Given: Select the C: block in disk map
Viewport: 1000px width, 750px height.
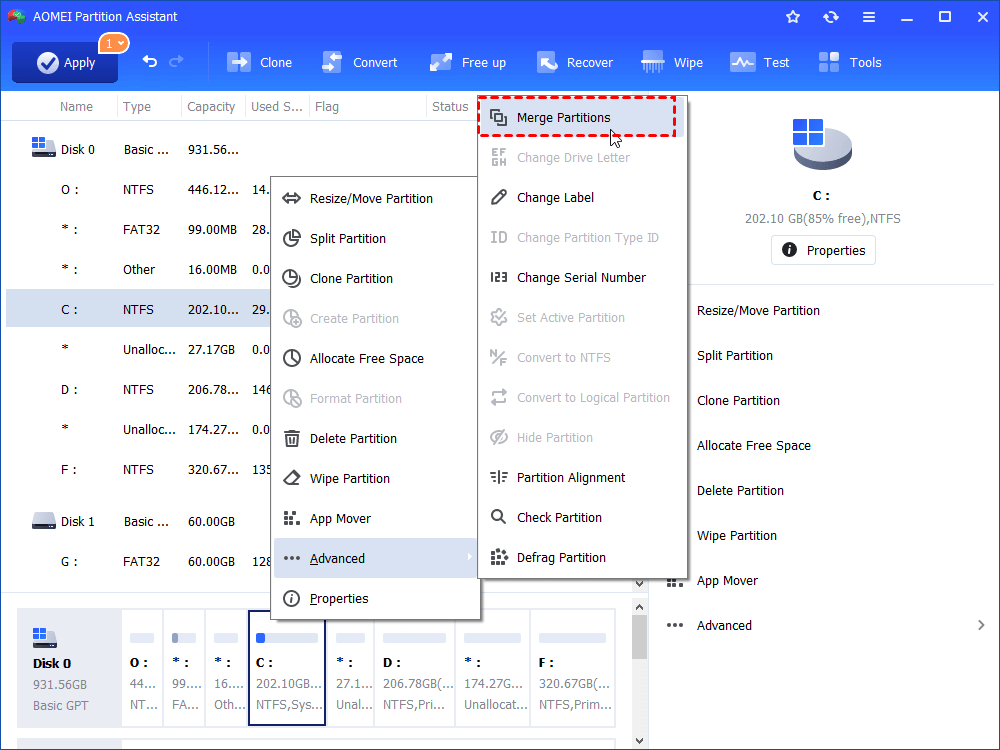Looking at the screenshot, I should 287,668.
